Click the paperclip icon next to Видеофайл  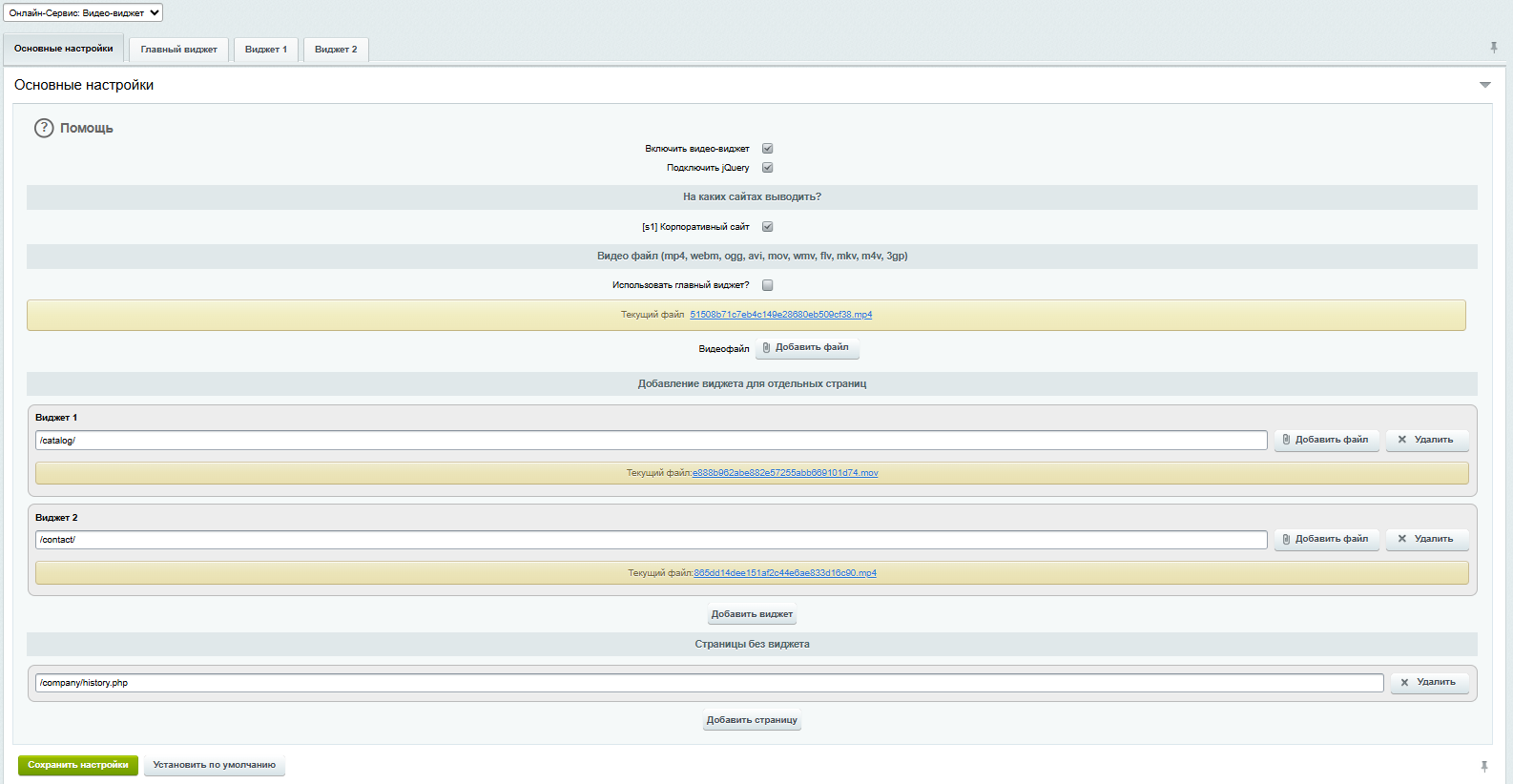pos(766,348)
